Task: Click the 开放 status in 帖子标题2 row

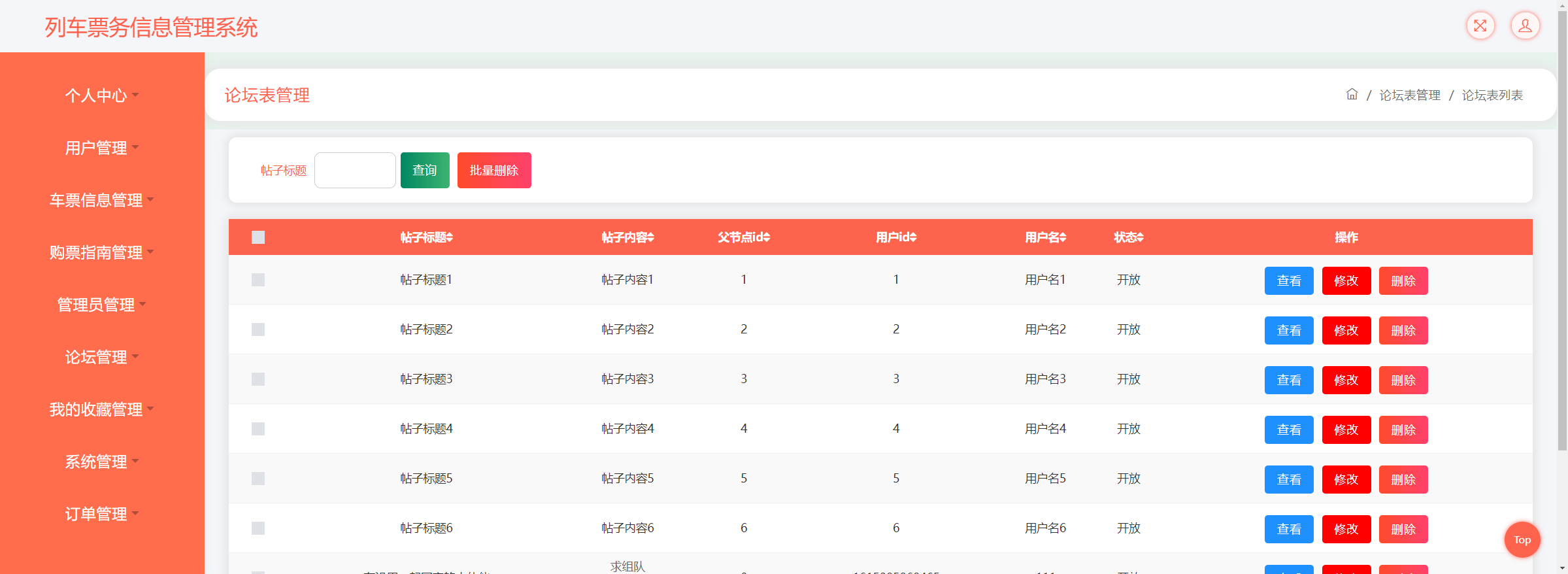Action: click(1129, 329)
